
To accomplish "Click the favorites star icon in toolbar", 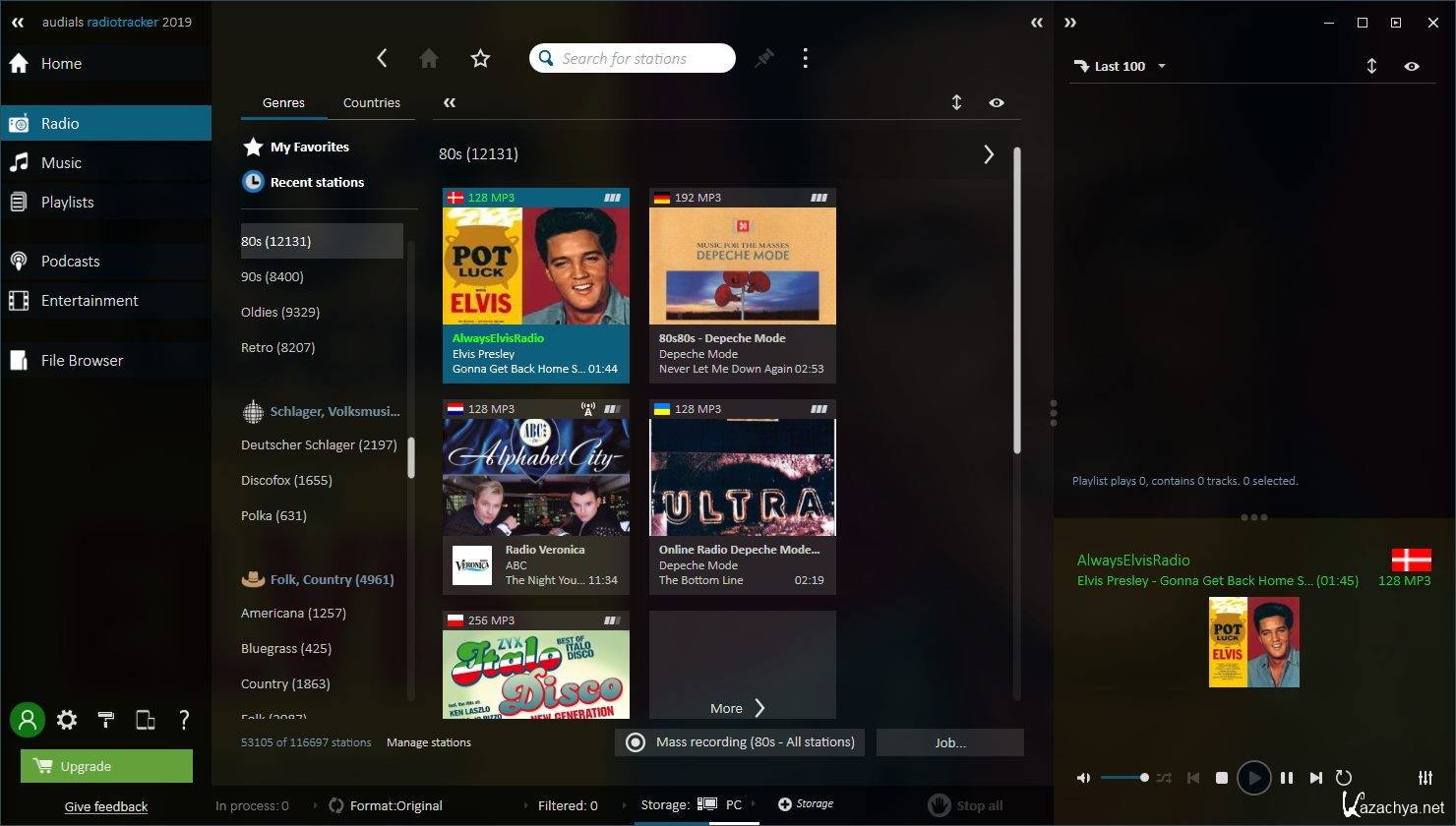I will [480, 59].
